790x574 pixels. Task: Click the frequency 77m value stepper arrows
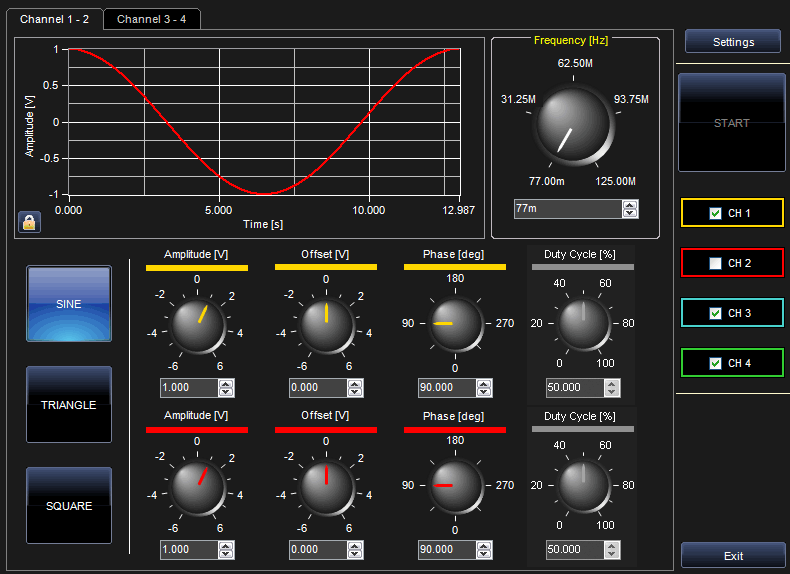tap(629, 209)
